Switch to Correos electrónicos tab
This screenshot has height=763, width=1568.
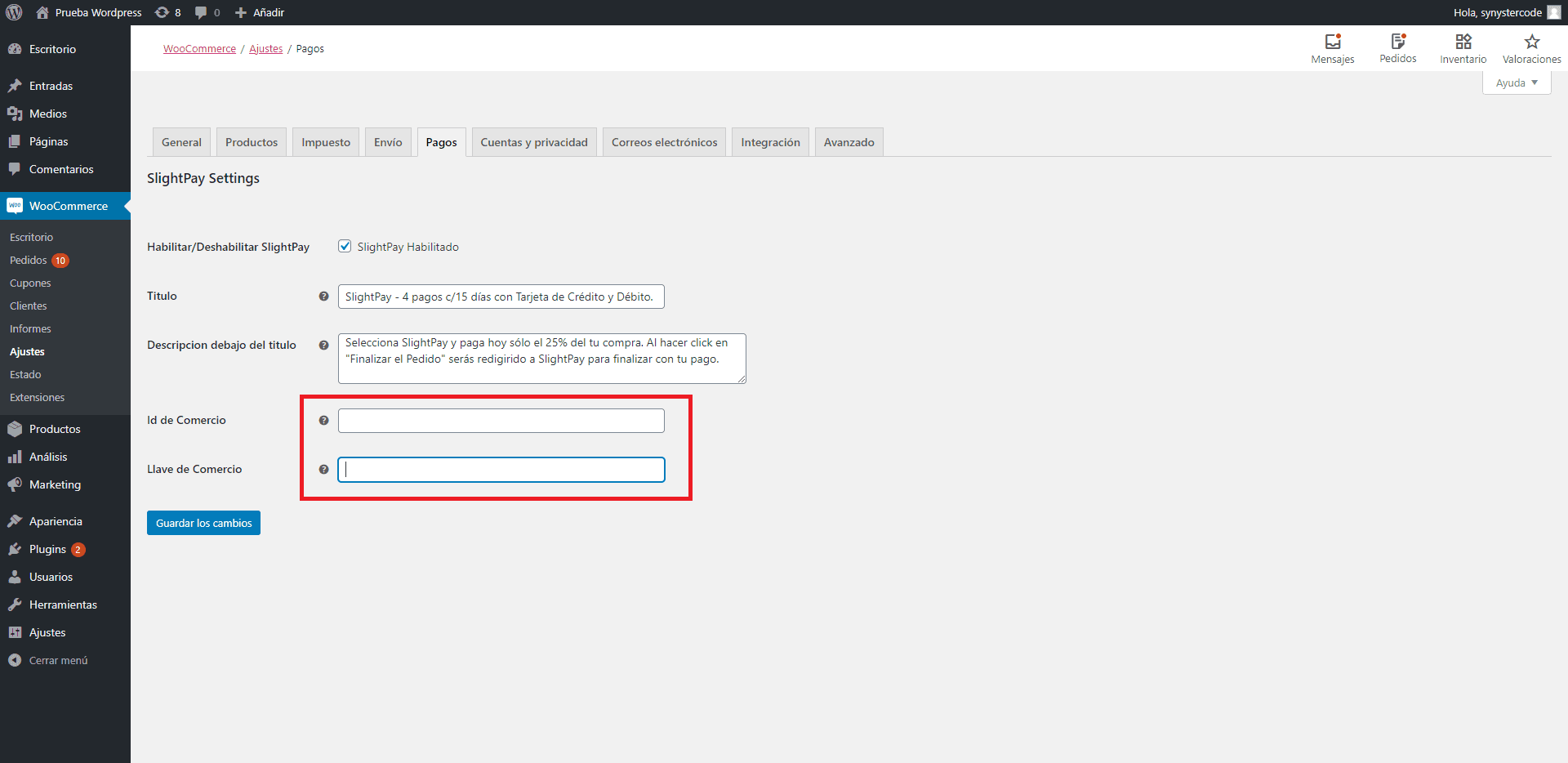point(665,142)
